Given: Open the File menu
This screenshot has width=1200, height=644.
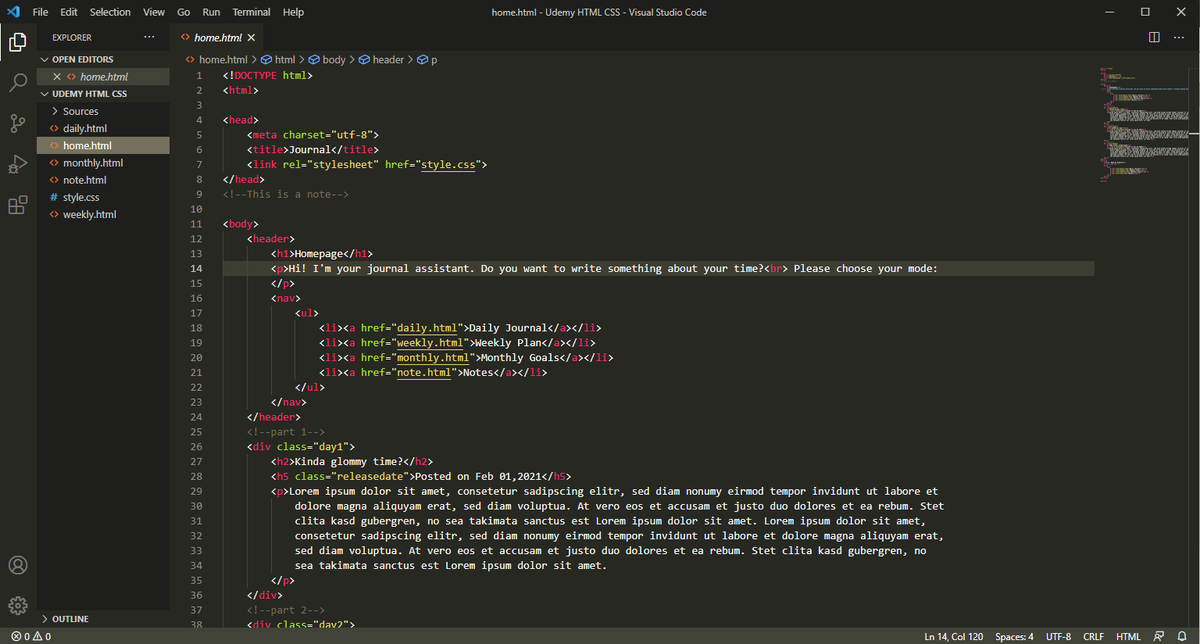Looking at the screenshot, I should 40,12.
